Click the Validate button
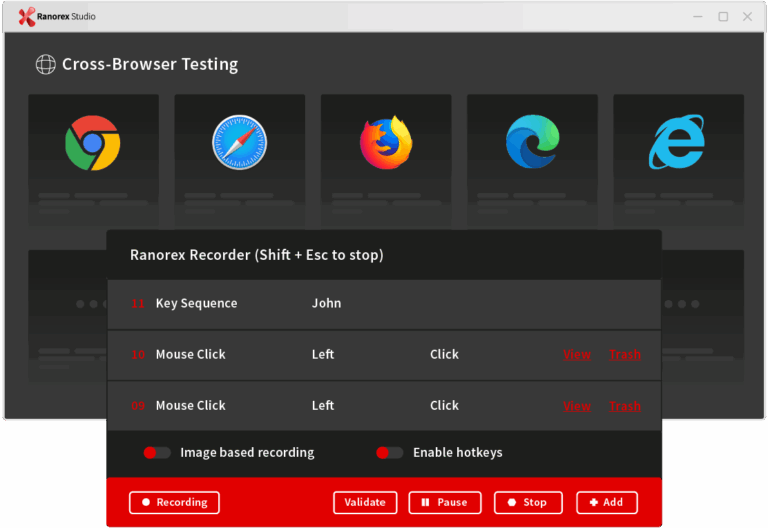The width and height of the screenshot is (768, 528). coord(365,503)
